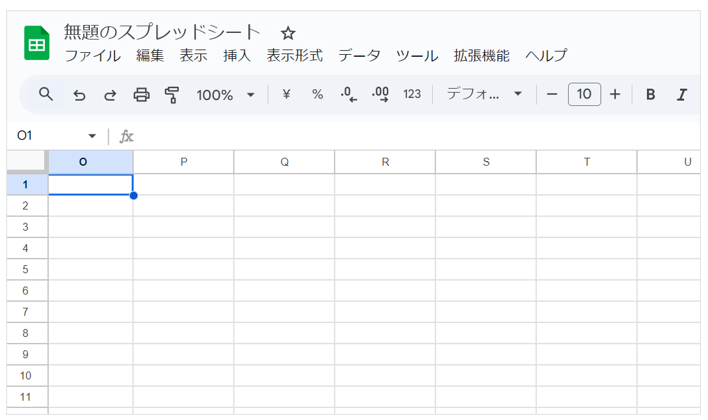Toggle italic formatting

pyautogui.click(x=682, y=94)
